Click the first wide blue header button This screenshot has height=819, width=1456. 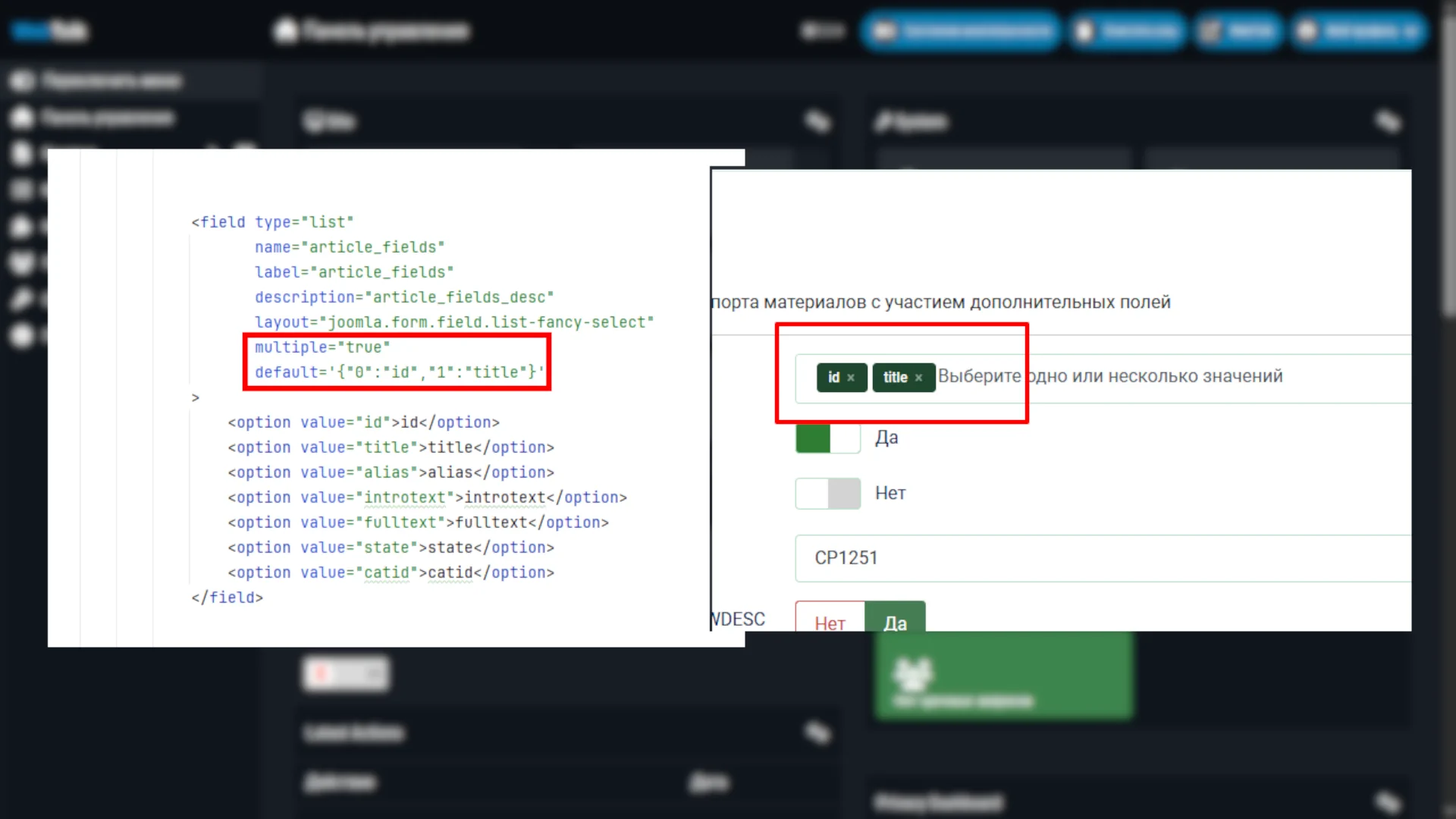[x=960, y=31]
